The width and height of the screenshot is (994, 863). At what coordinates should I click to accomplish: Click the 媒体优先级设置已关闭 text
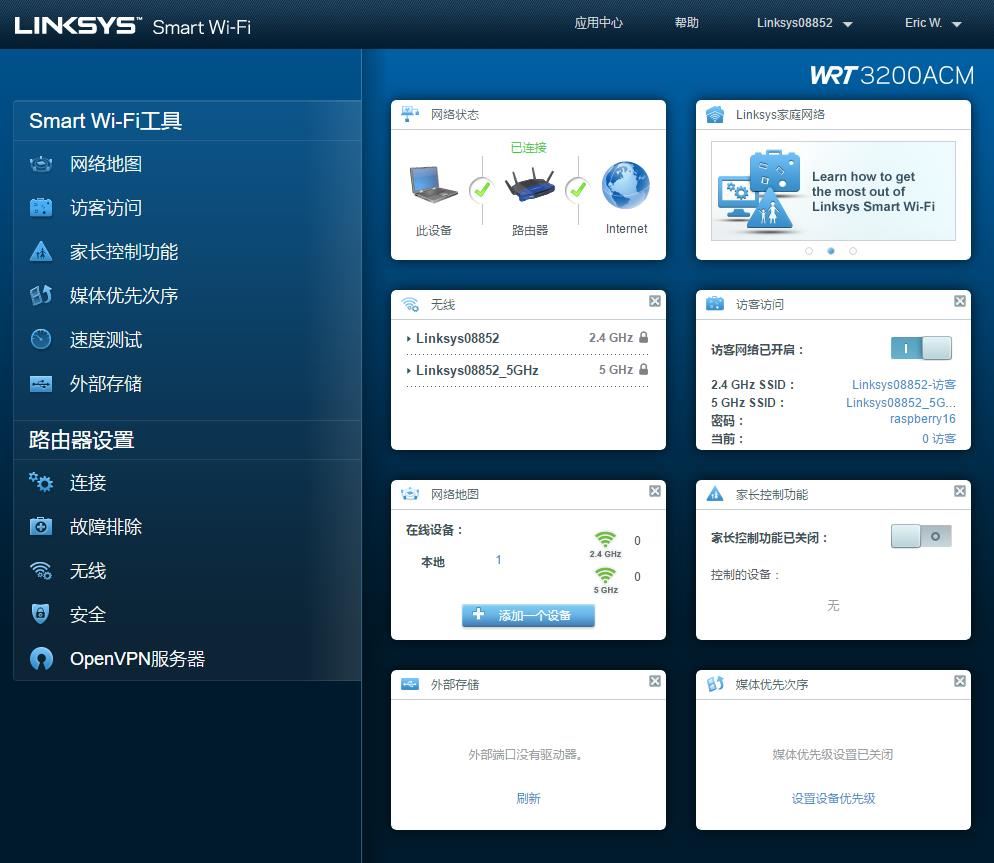pos(832,755)
